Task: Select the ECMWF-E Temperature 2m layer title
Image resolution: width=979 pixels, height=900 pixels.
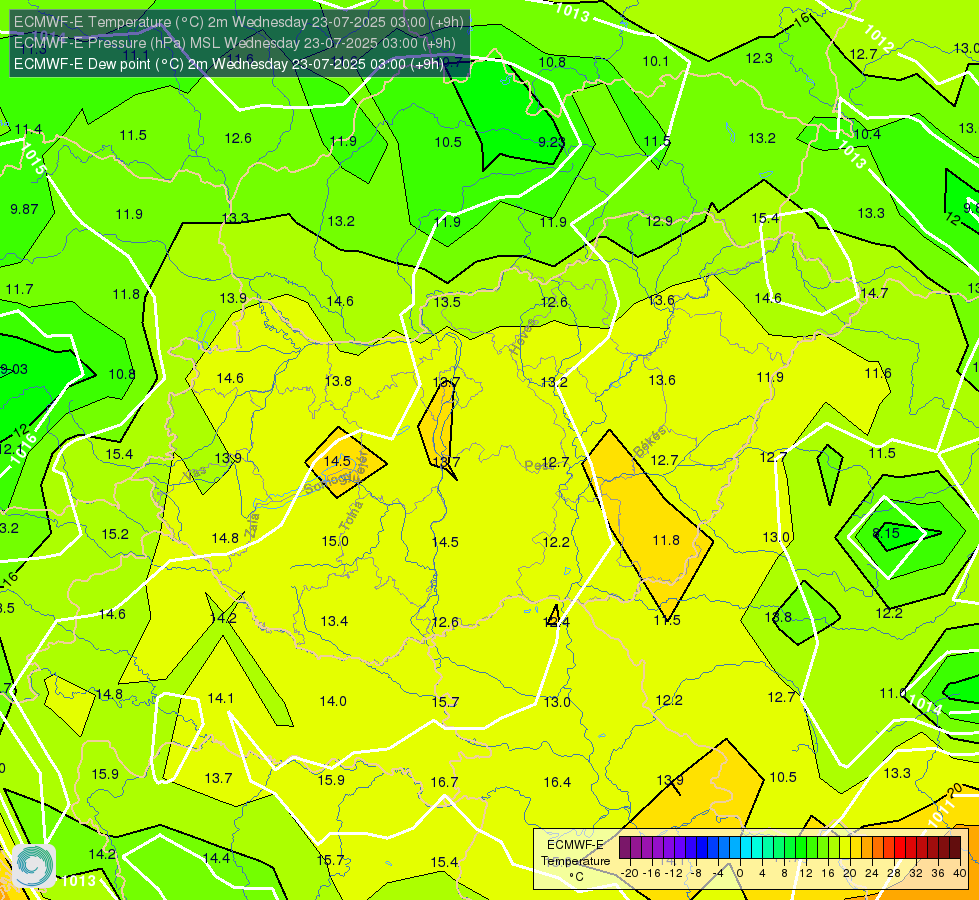Action: pyautogui.click(x=239, y=22)
